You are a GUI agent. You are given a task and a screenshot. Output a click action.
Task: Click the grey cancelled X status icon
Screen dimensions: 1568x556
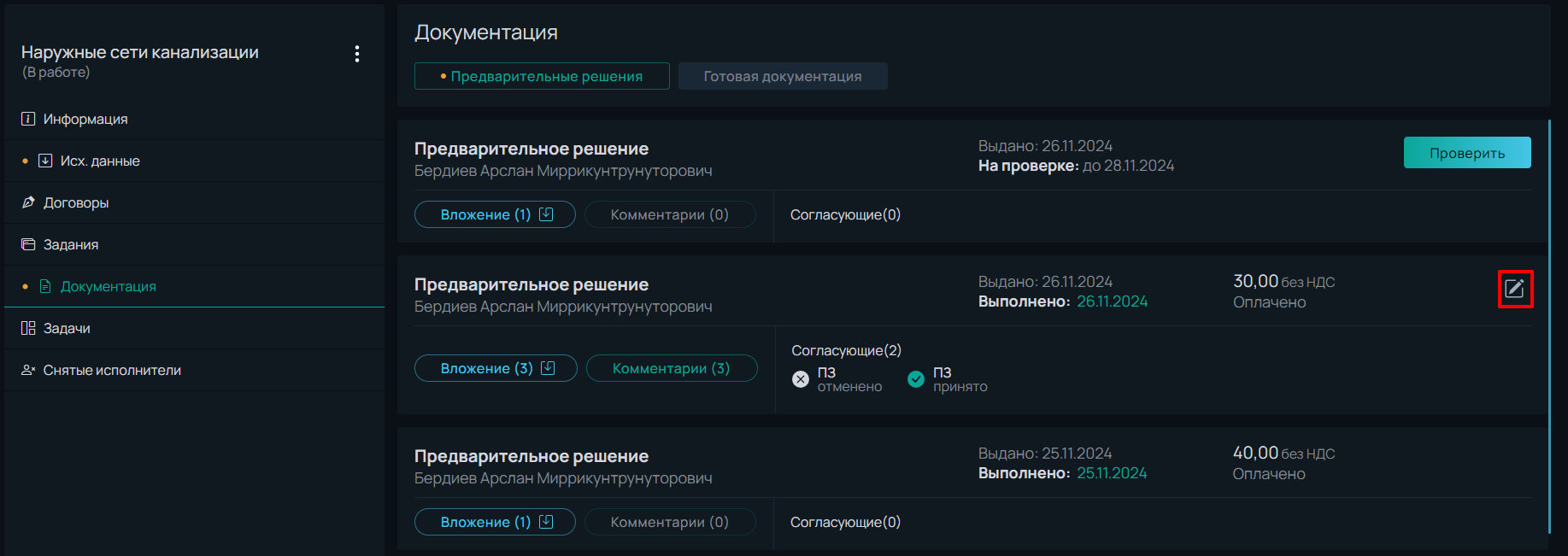point(801,379)
